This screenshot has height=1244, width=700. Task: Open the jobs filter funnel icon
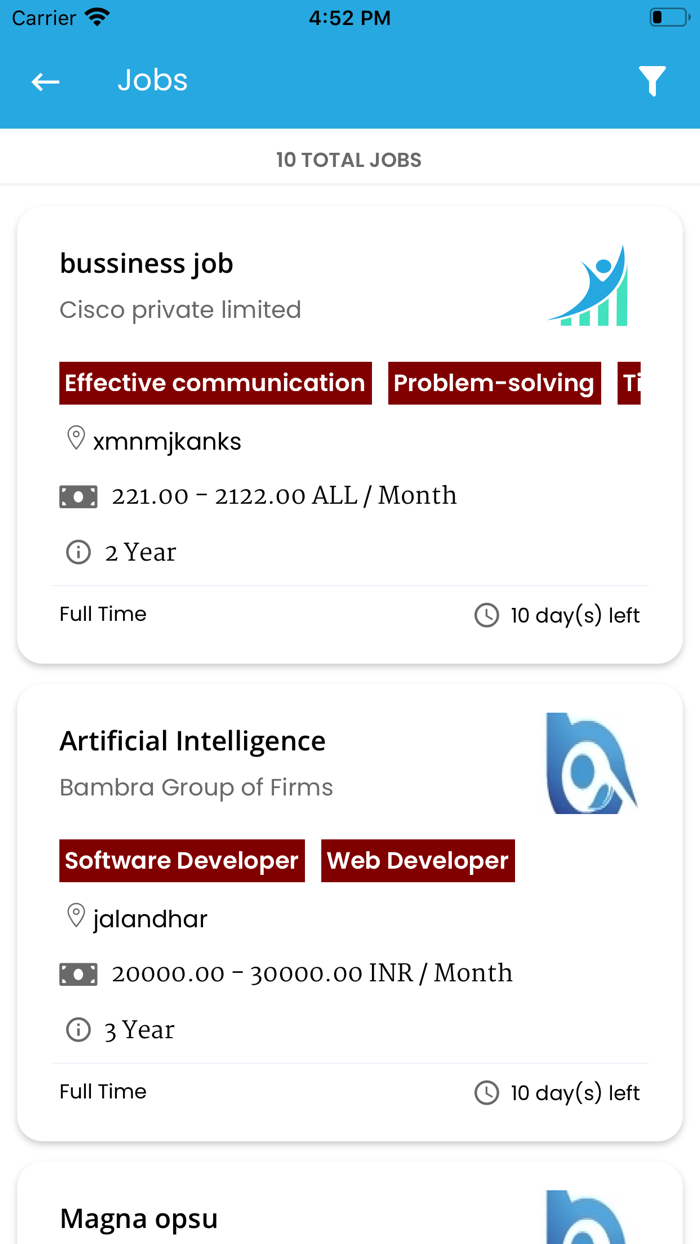click(652, 81)
